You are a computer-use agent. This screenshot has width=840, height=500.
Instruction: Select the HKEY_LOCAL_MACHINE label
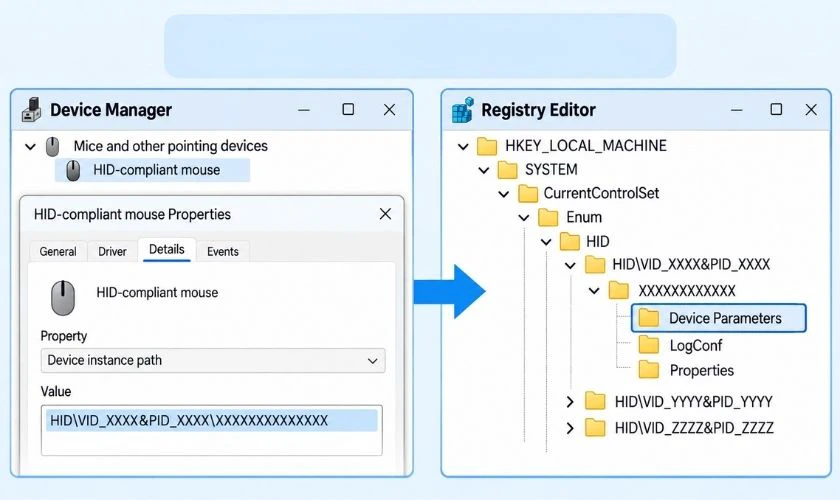586,146
